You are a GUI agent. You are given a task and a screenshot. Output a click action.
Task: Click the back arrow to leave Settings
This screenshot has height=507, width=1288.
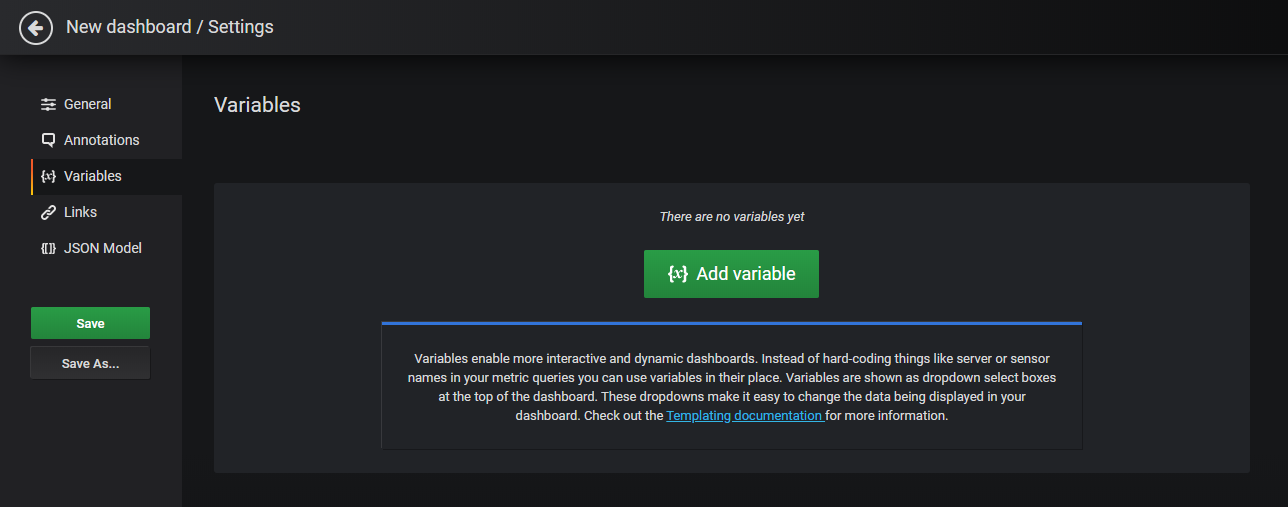tap(36, 28)
